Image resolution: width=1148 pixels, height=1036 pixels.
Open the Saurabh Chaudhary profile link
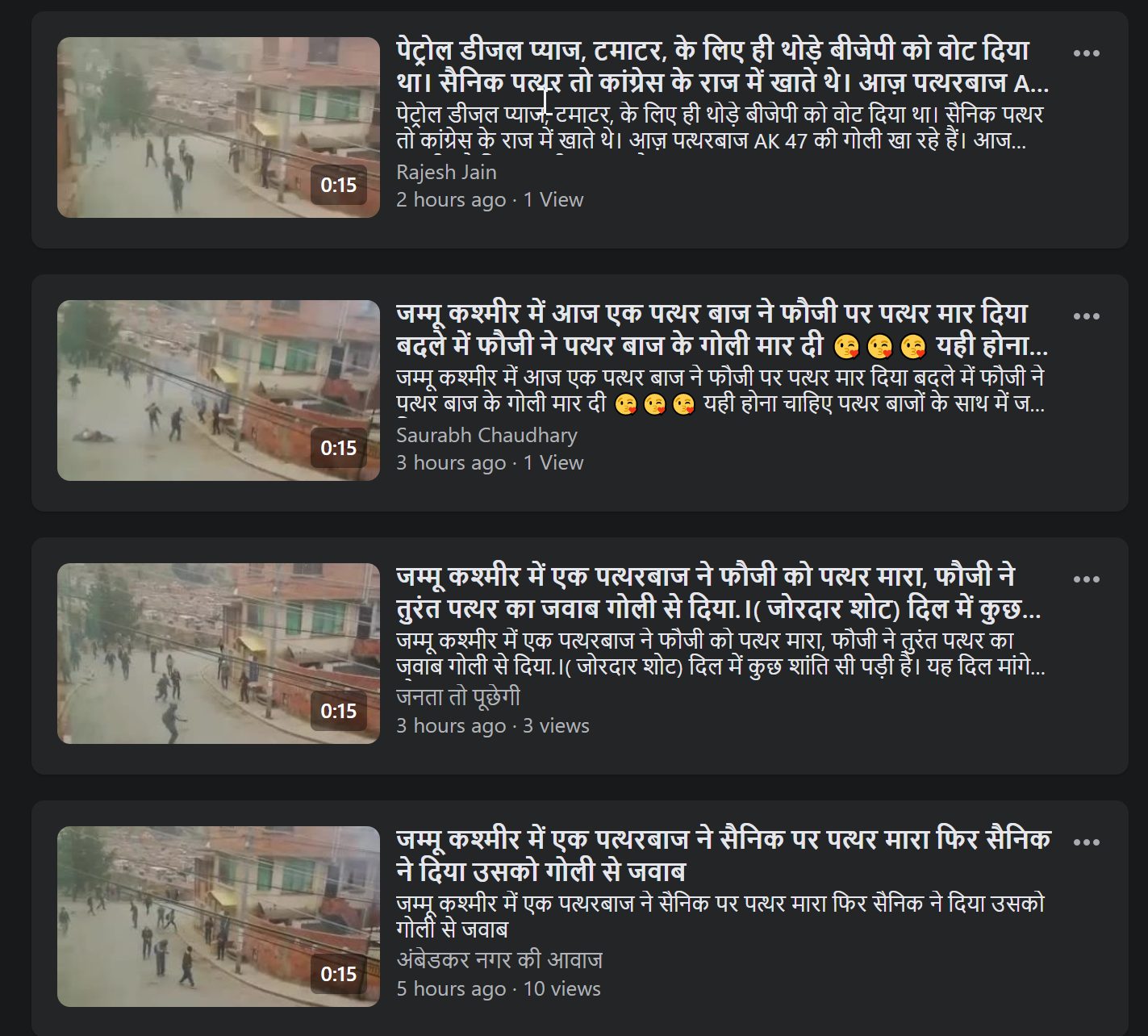tap(486, 435)
